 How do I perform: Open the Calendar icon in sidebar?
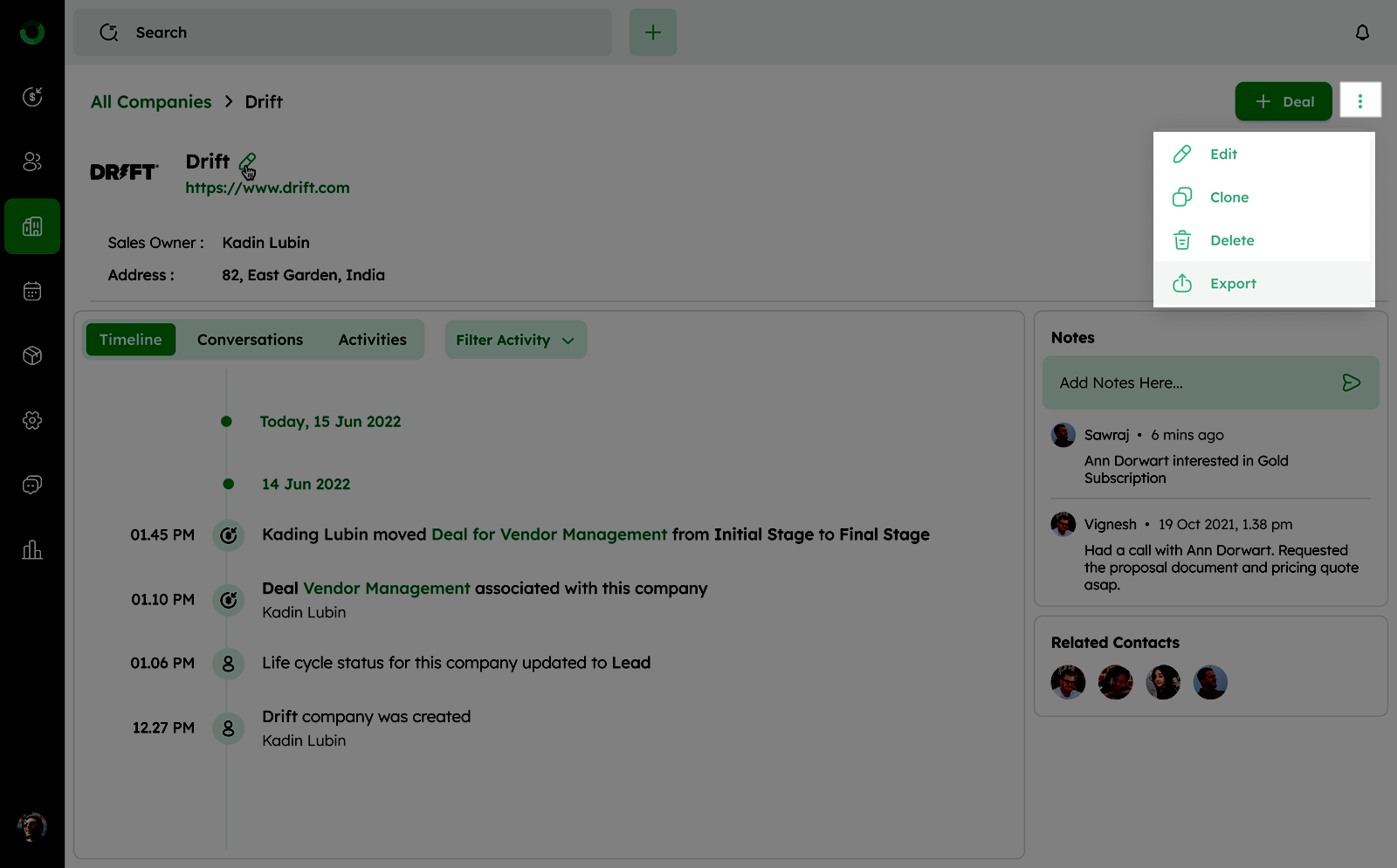click(x=32, y=291)
